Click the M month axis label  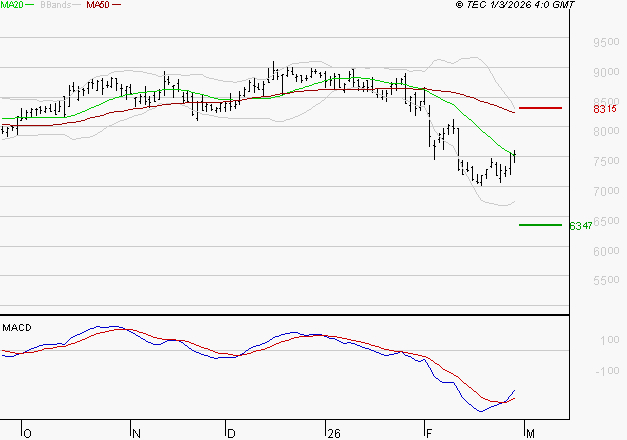point(530,434)
